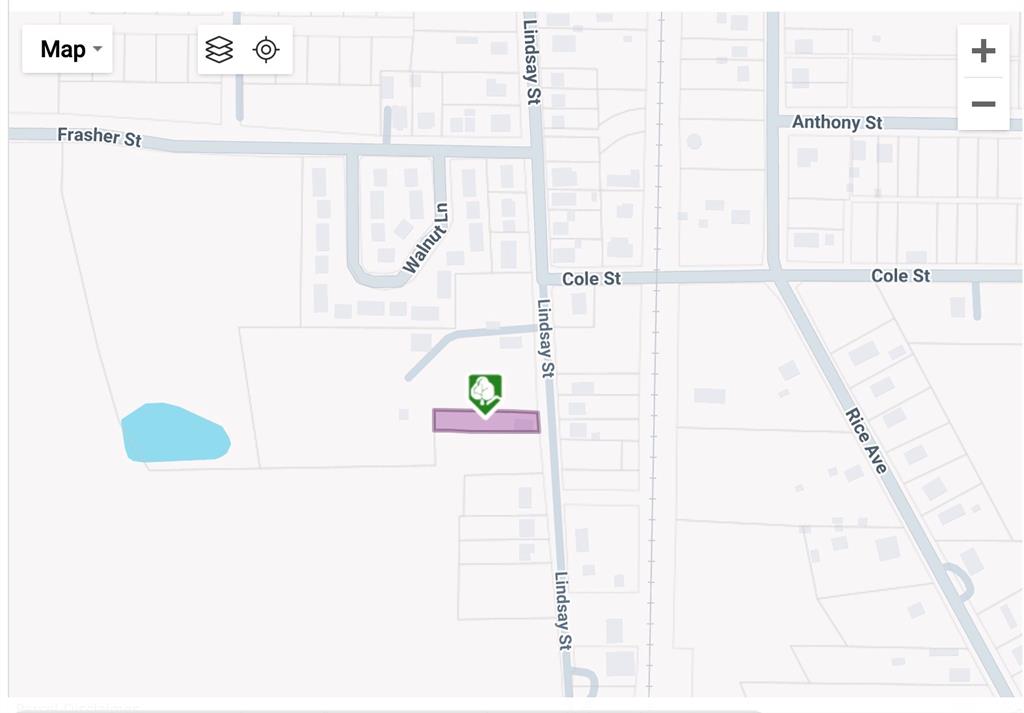This screenshot has width=1024, height=713.
Task: Click the Lindsay St label below Cole St
Action: 545,338
